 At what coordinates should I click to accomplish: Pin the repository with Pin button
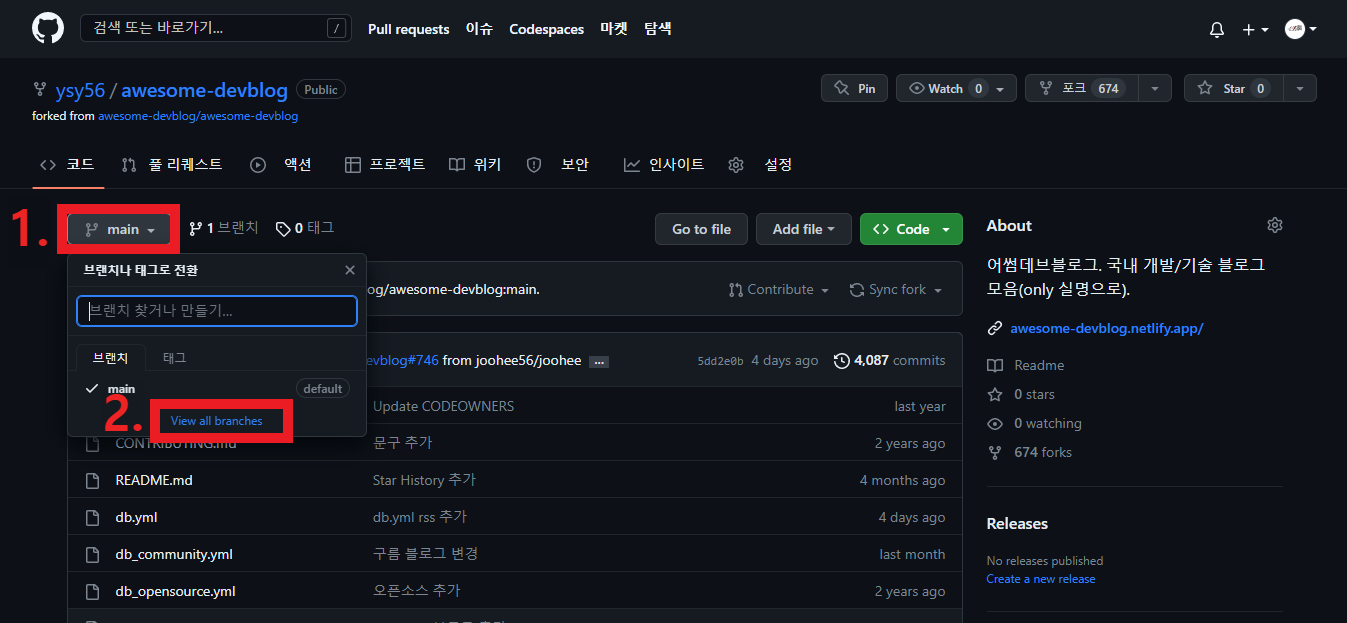coord(854,88)
